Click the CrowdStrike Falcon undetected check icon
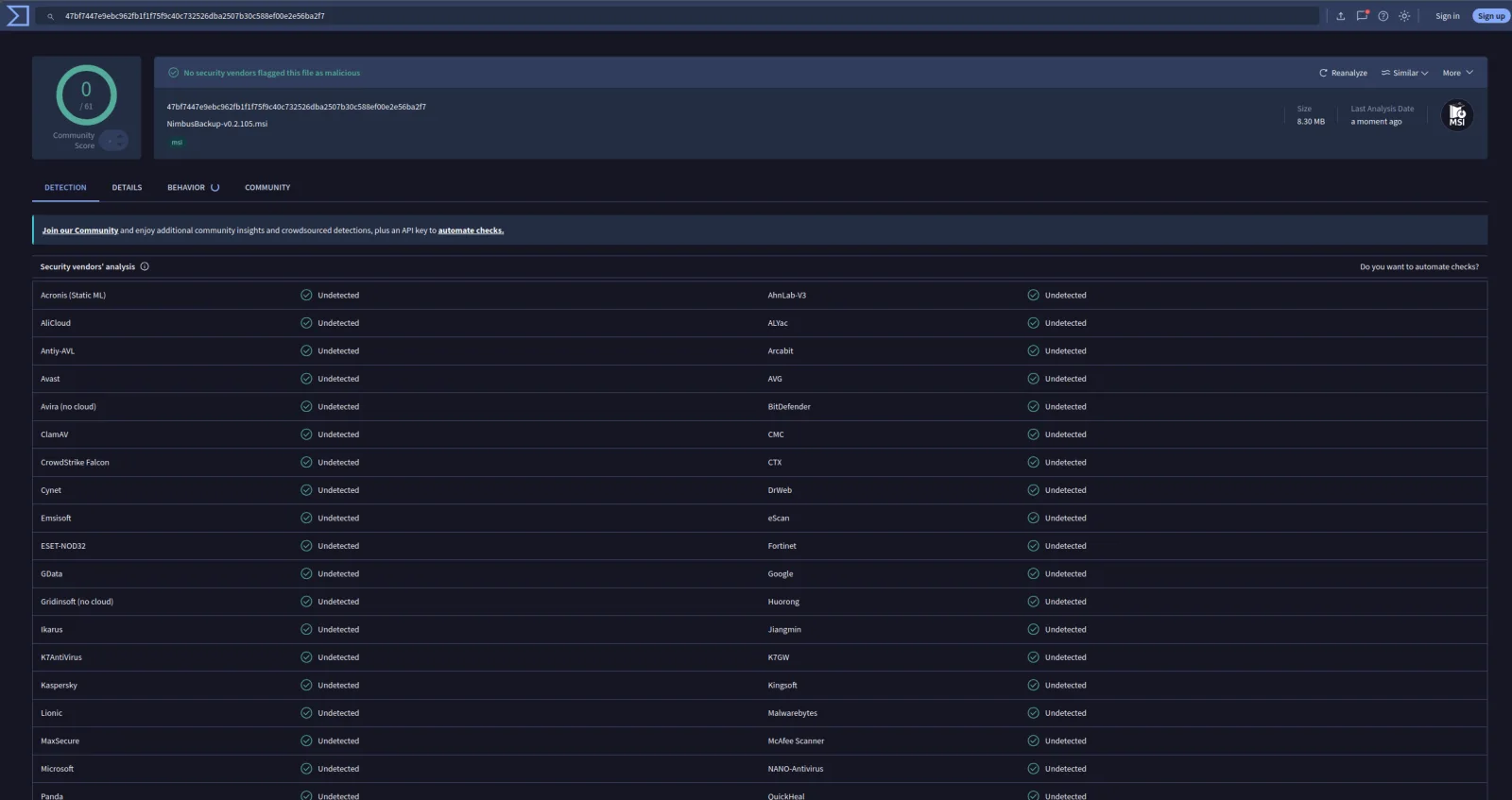 [306, 462]
